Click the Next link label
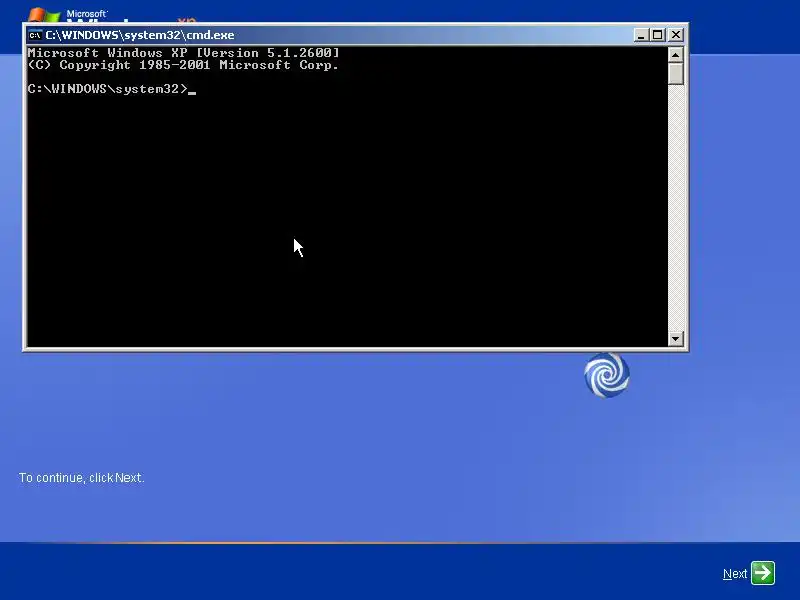Viewport: 800px width, 600px height. tap(735, 574)
